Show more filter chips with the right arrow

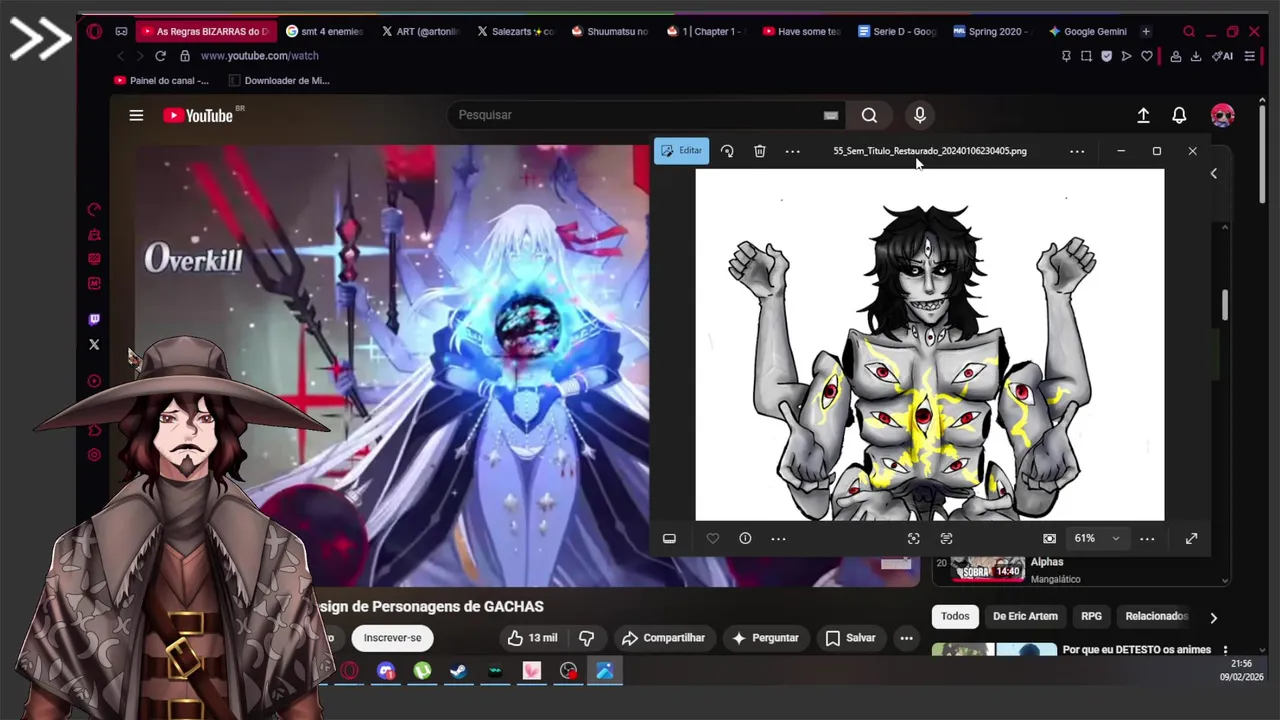click(x=1213, y=617)
